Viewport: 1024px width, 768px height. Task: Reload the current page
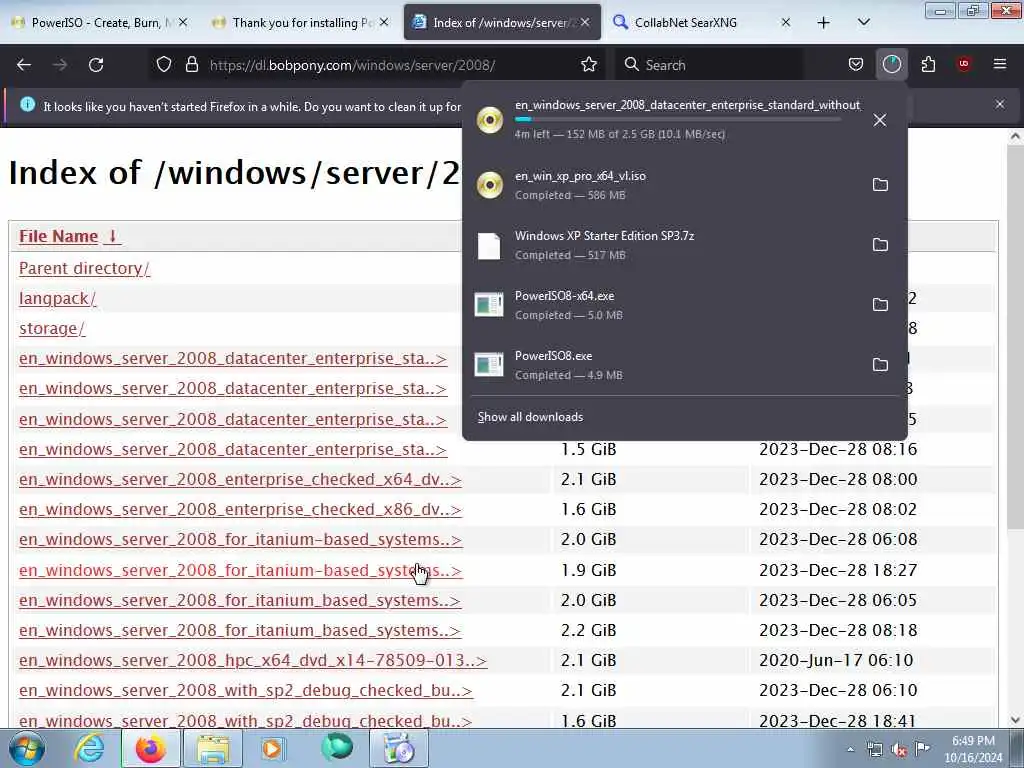pos(96,65)
